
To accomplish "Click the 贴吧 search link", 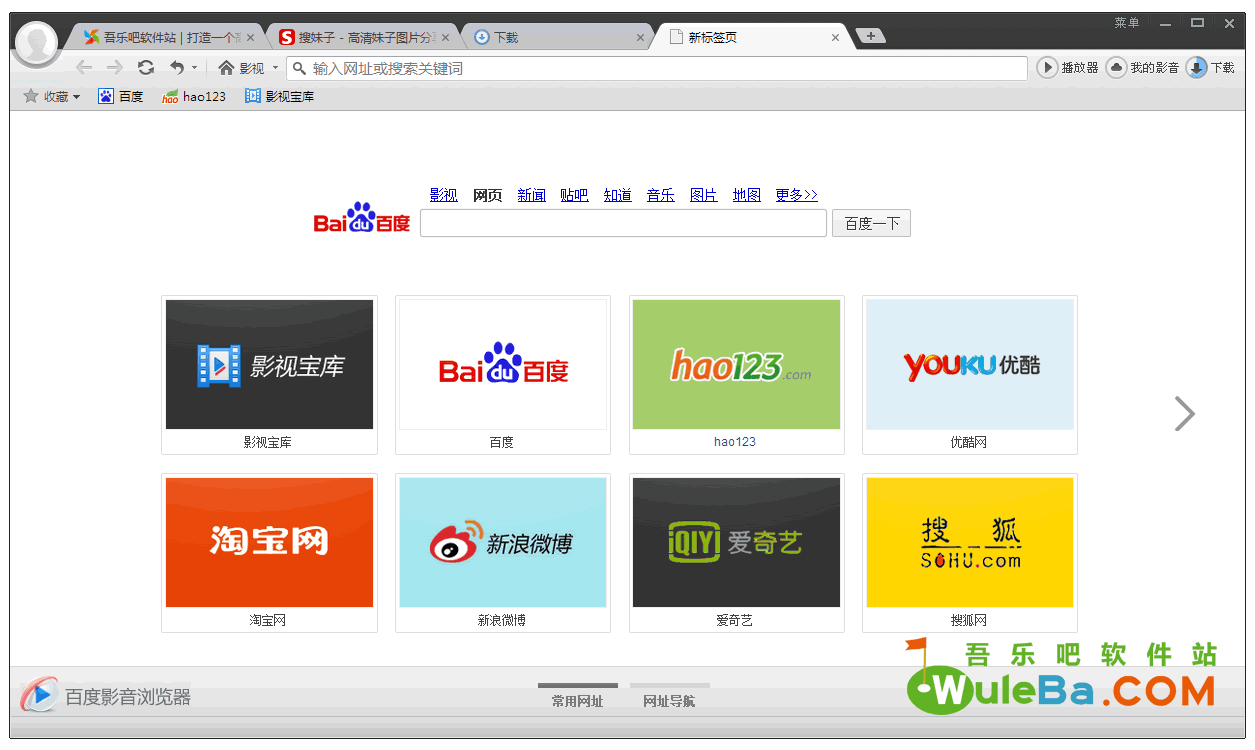I will tap(574, 195).
